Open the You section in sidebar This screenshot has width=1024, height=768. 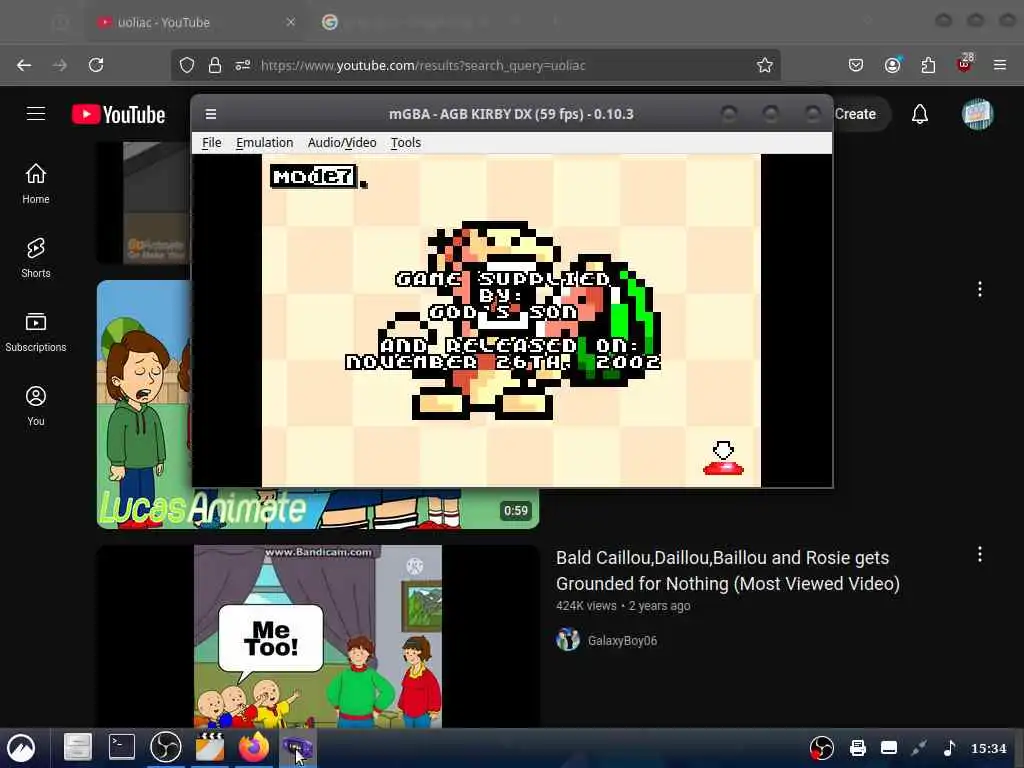coord(36,406)
